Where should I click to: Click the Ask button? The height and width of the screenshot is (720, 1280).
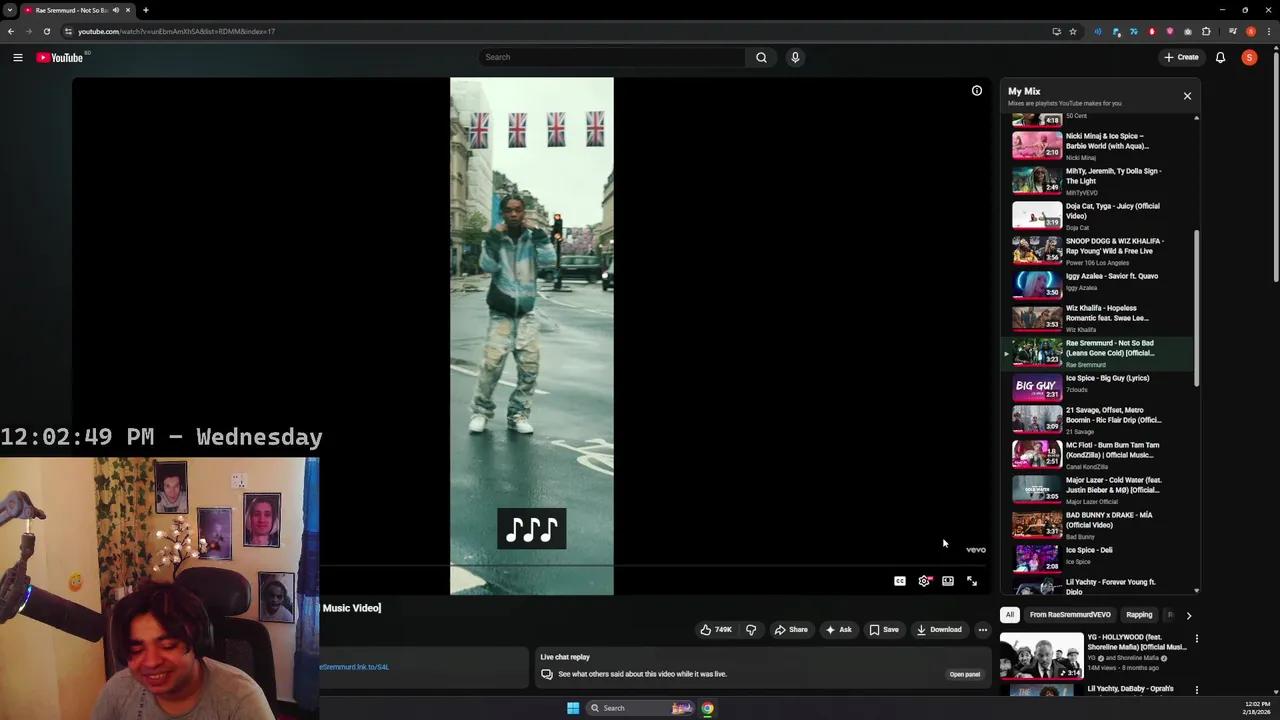coord(839,630)
